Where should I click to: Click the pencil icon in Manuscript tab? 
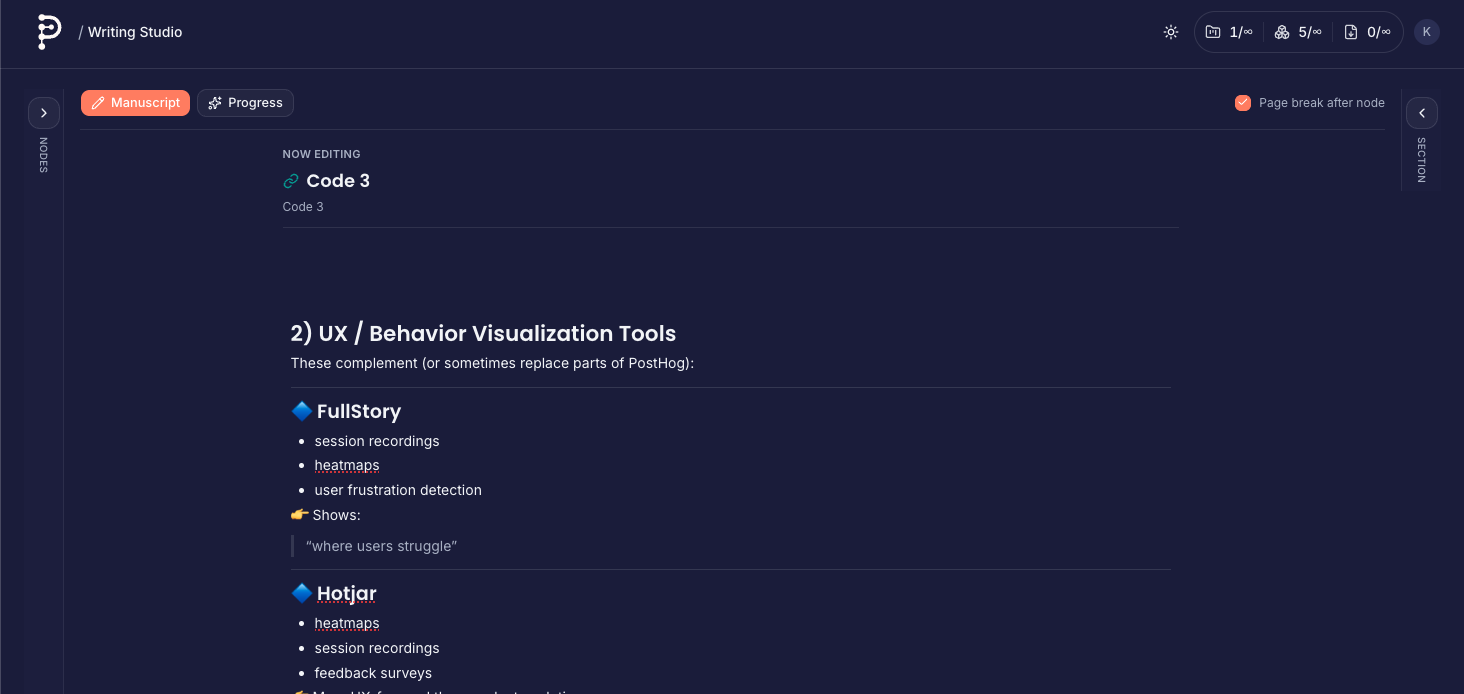[x=98, y=103]
